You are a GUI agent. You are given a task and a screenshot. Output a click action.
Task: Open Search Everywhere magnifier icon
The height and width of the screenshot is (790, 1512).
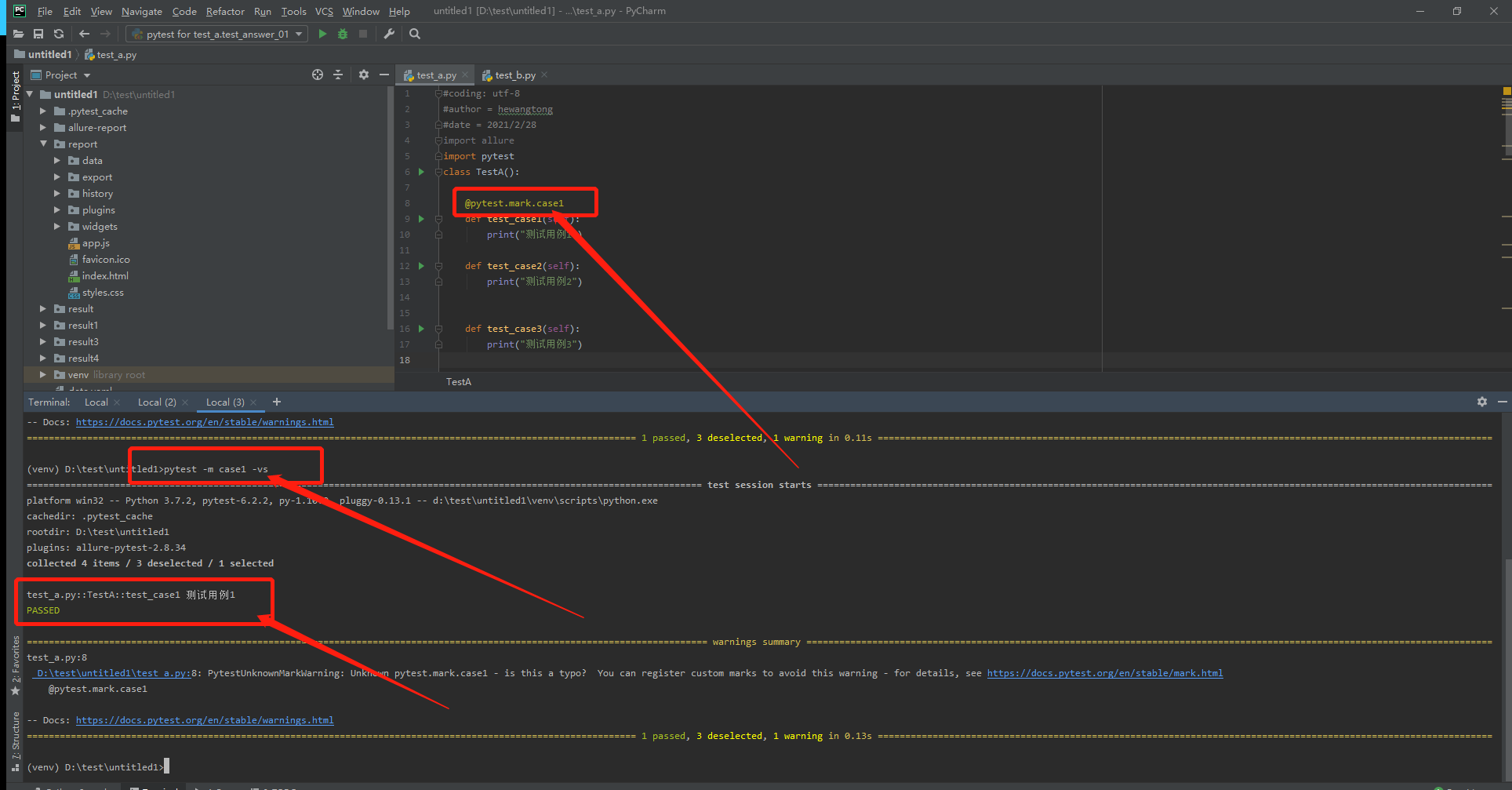point(415,34)
